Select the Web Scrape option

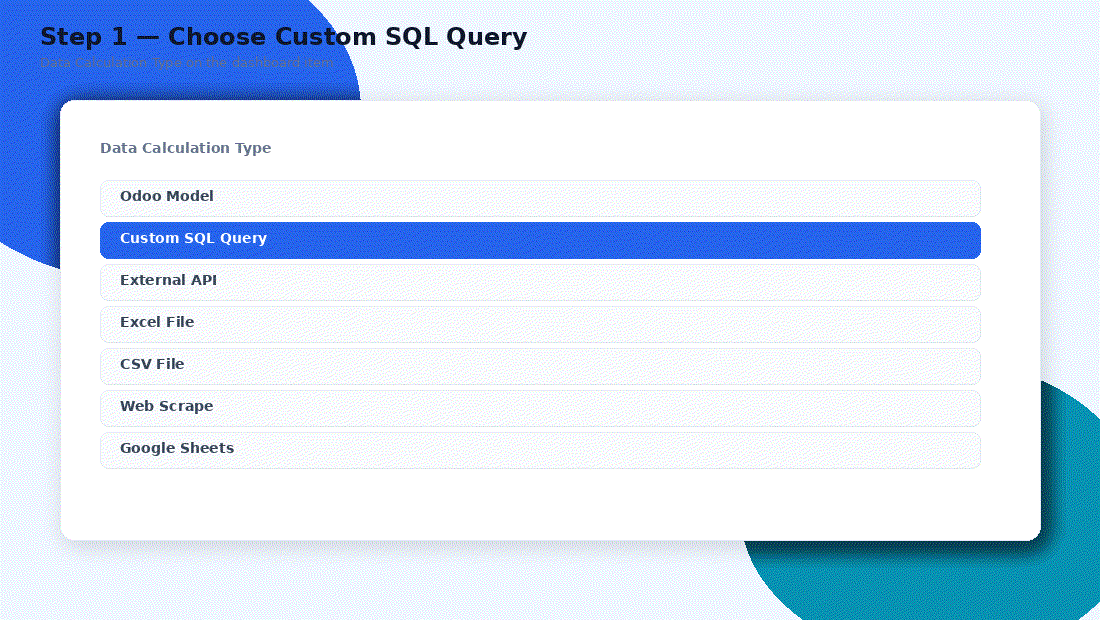[x=540, y=409]
